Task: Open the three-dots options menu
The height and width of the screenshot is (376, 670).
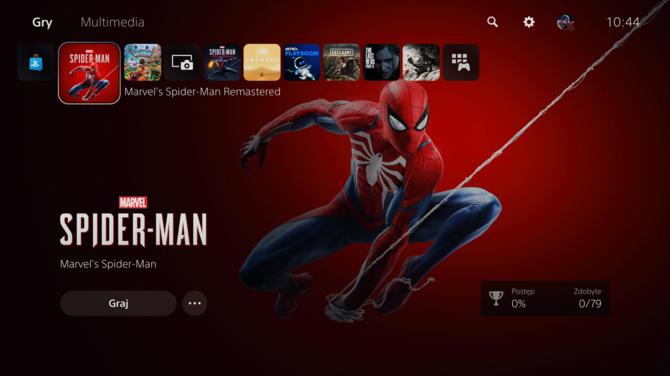Action: tap(195, 303)
